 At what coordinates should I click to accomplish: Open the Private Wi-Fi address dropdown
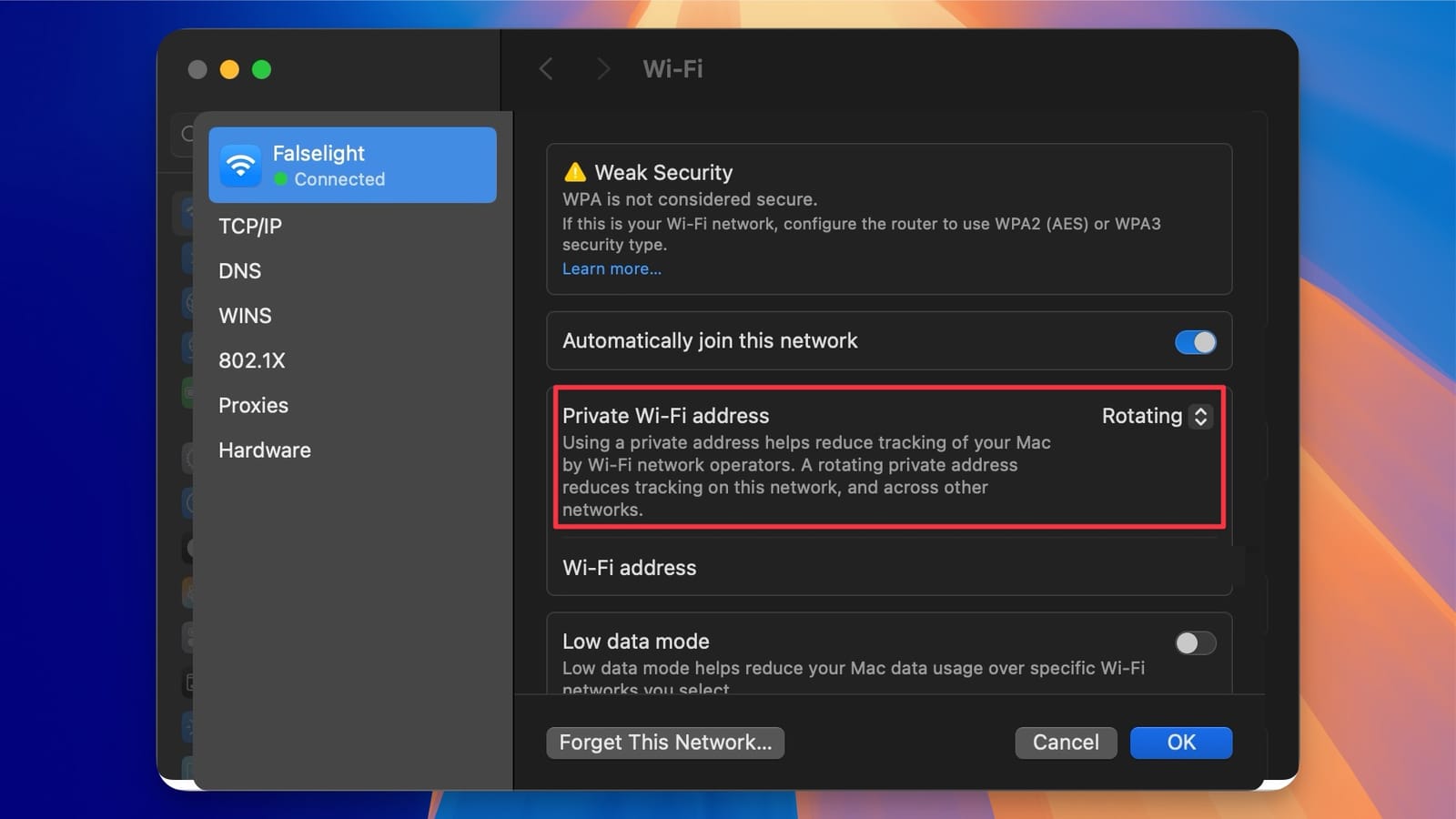tap(1156, 416)
